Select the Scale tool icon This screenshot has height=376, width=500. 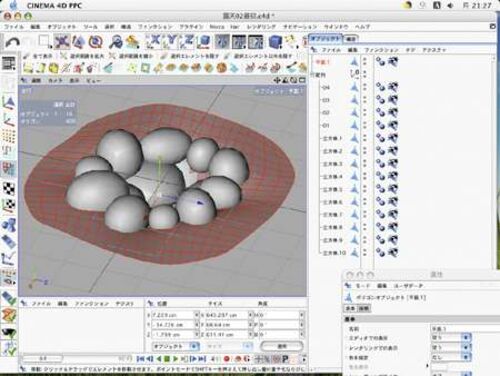point(79,42)
